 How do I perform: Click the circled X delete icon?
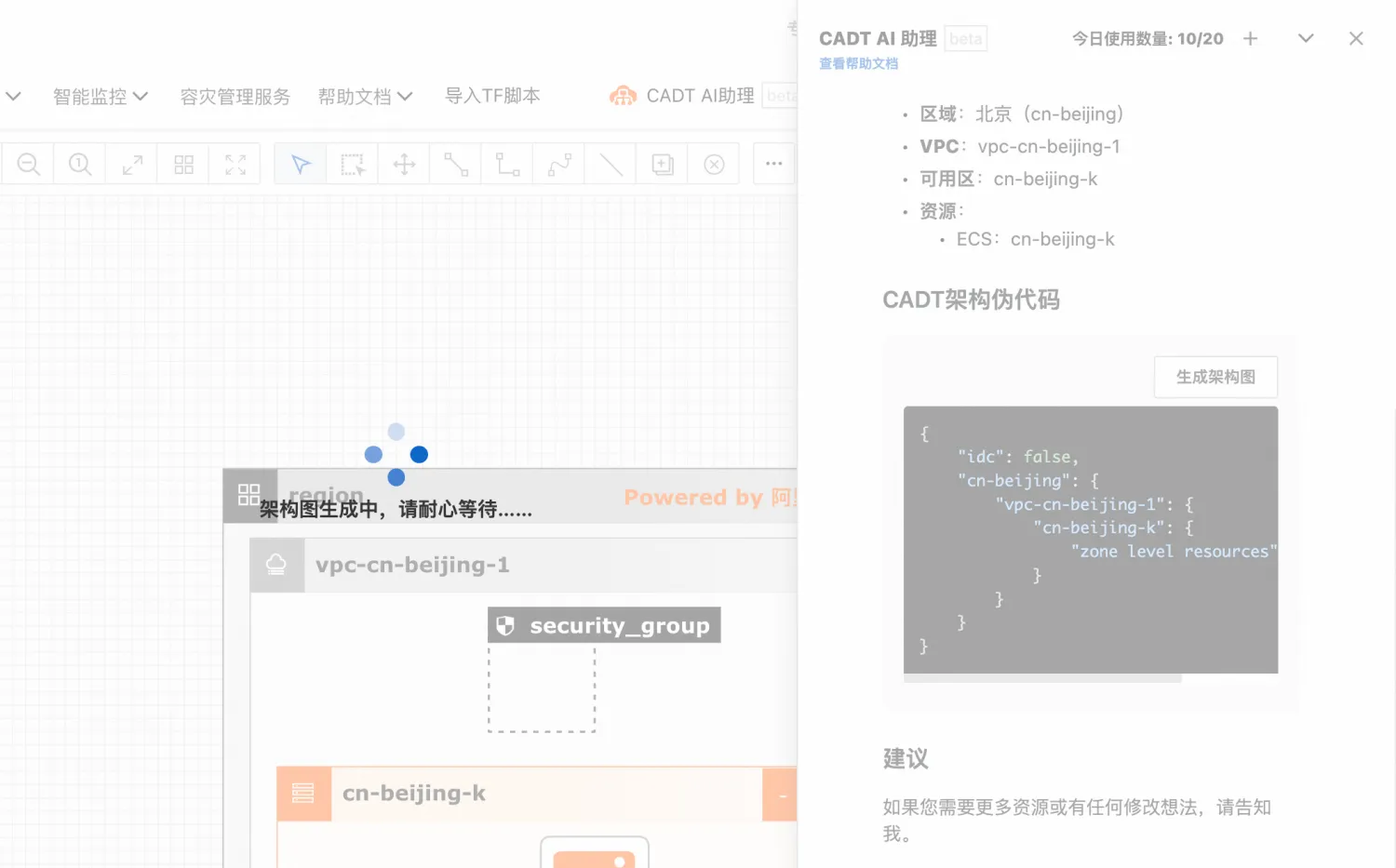[714, 165]
